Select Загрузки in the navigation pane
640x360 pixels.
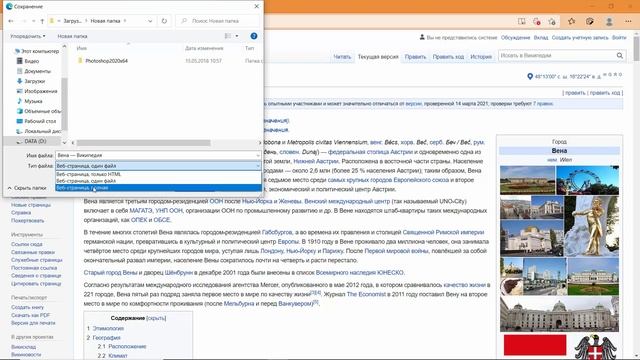point(34,81)
